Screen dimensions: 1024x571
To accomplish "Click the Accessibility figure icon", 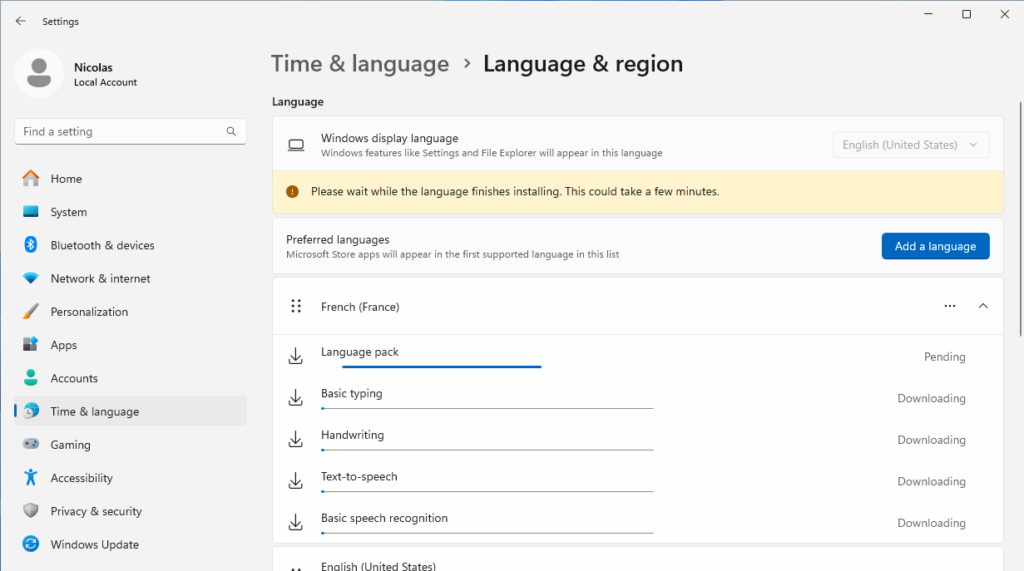I will click(31, 478).
